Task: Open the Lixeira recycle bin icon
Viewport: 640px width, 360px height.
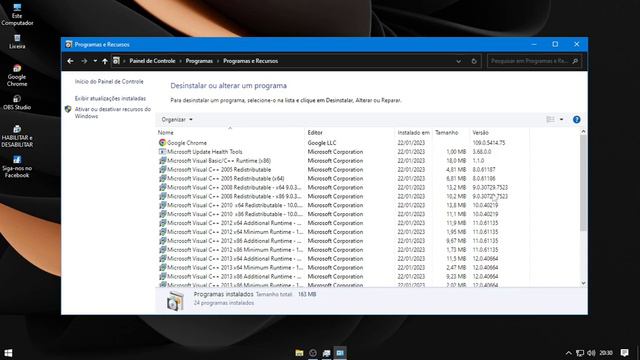Action: 17,42
